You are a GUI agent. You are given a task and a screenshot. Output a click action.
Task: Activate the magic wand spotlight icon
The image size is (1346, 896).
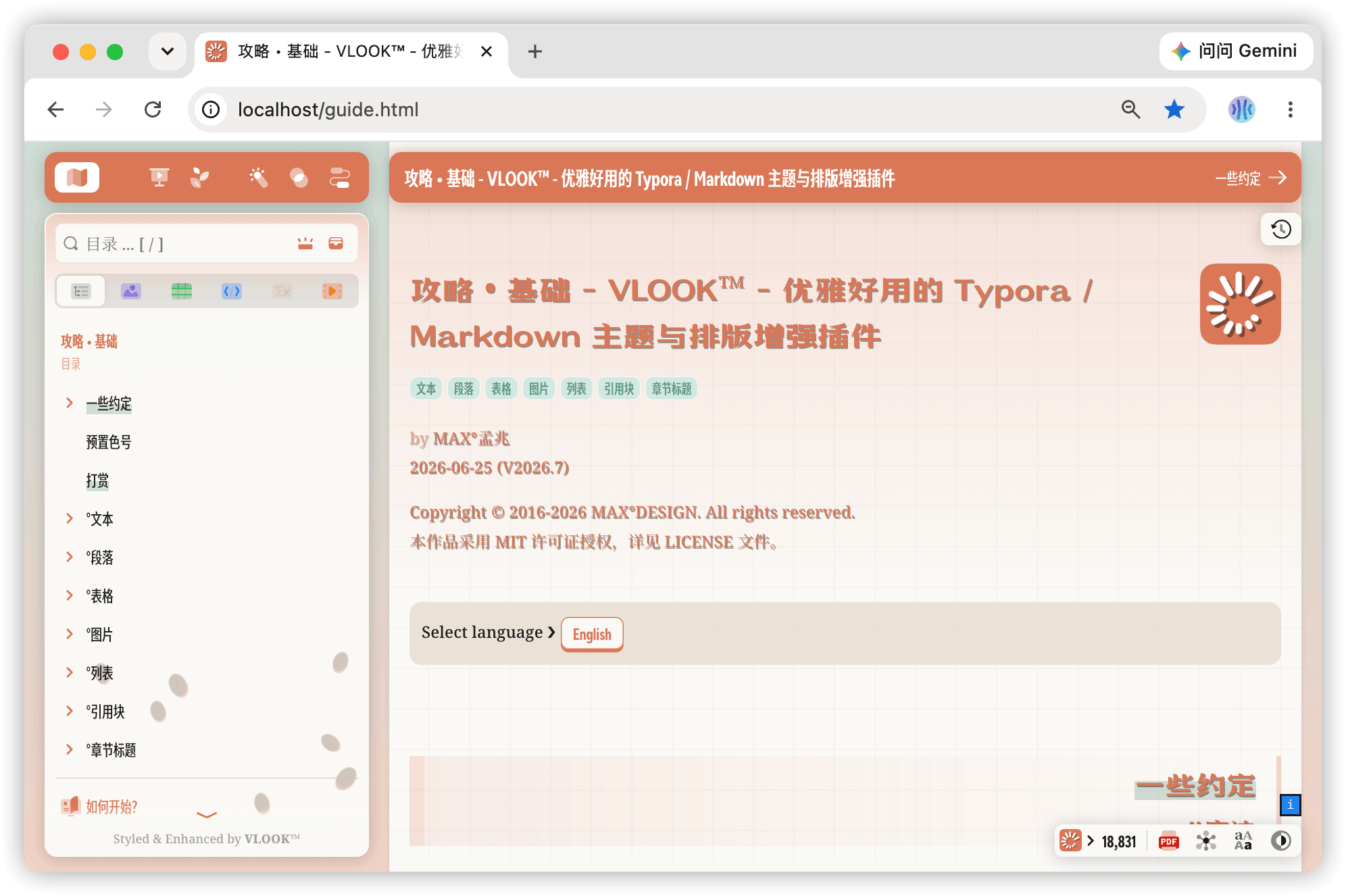(x=259, y=178)
